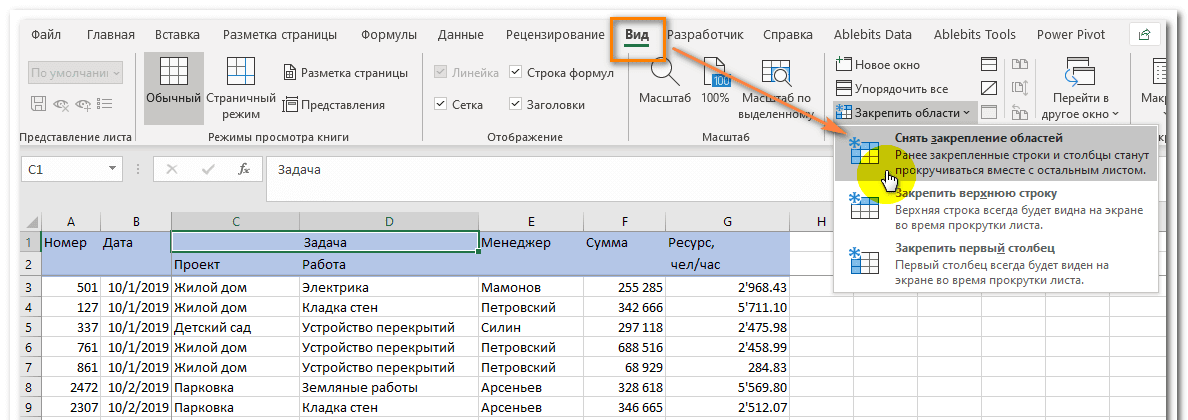Choose Закрепить верхнюю строку

996,208
